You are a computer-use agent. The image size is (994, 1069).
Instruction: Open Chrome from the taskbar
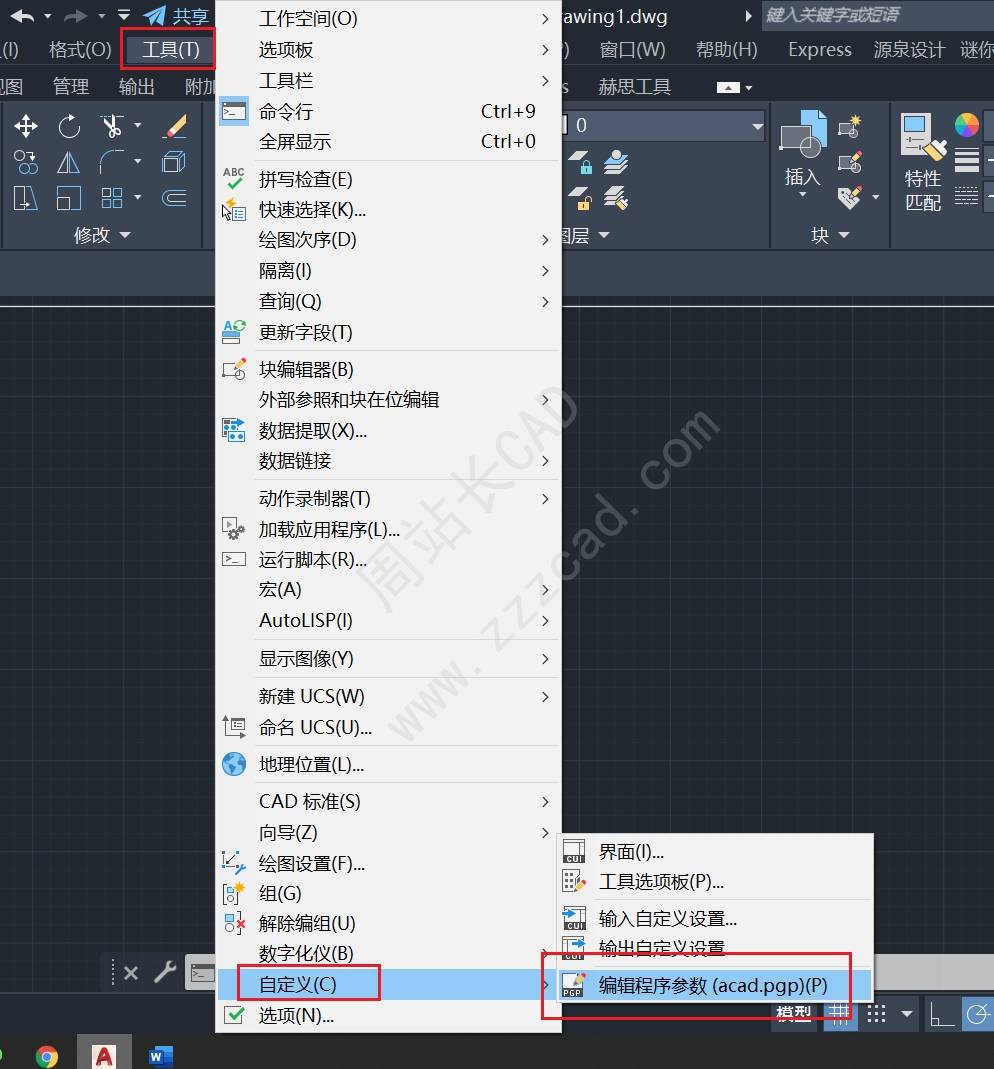coord(46,1056)
